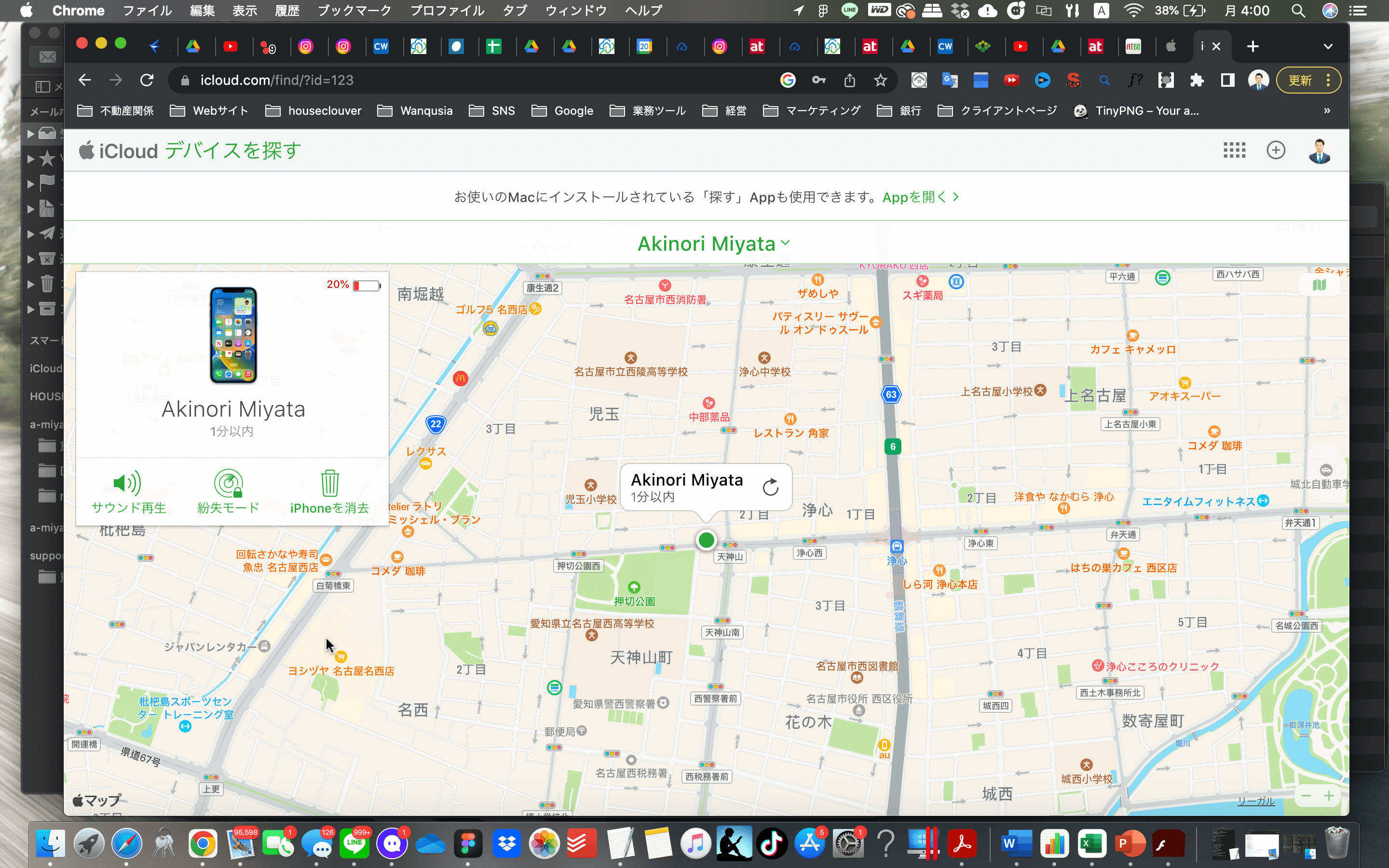
Task: Close the current iCloud tab
Action: (1216, 46)
